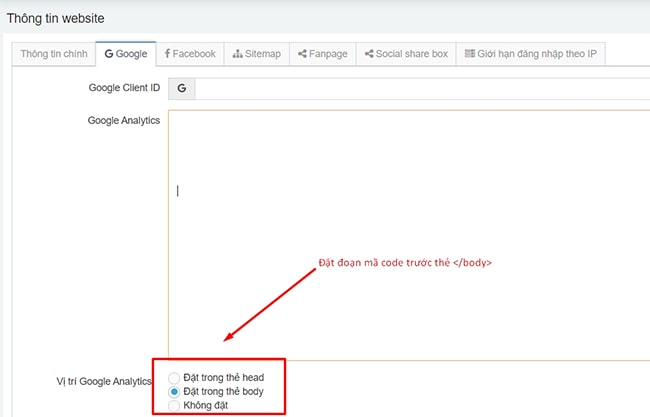The height and width of the screenshot is (417, 650).
Task: Click the 'Vị trí Google Analytics' label
Action: coord(103,382)
